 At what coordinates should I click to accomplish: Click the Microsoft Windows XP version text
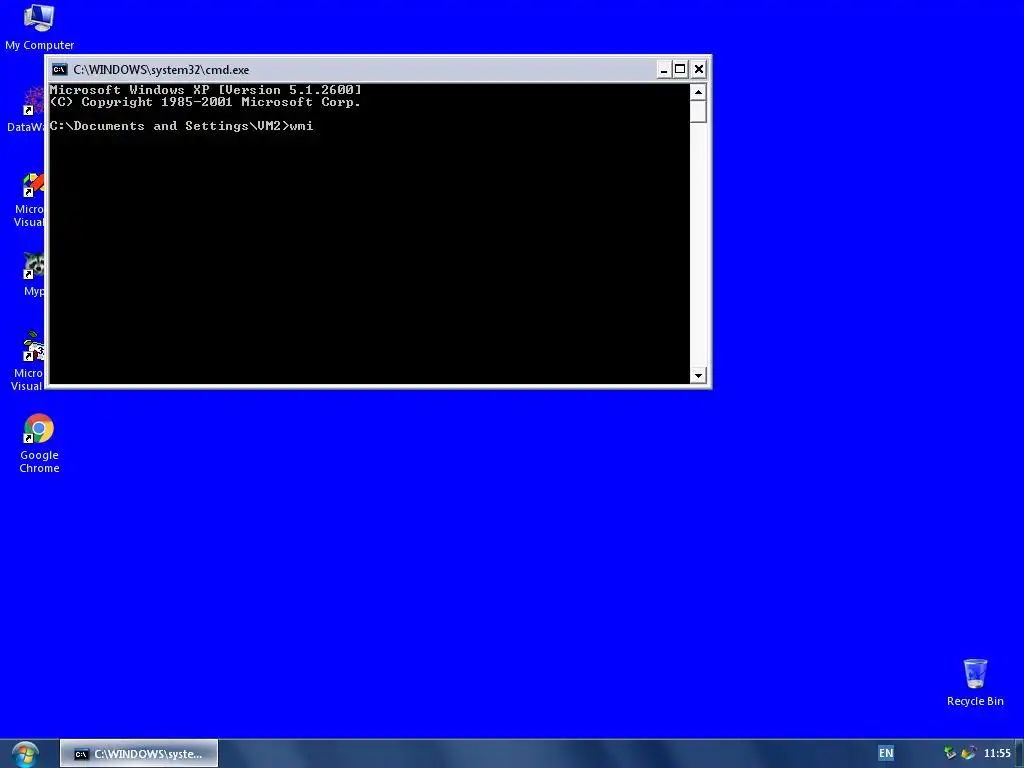(x=205, y=89)
